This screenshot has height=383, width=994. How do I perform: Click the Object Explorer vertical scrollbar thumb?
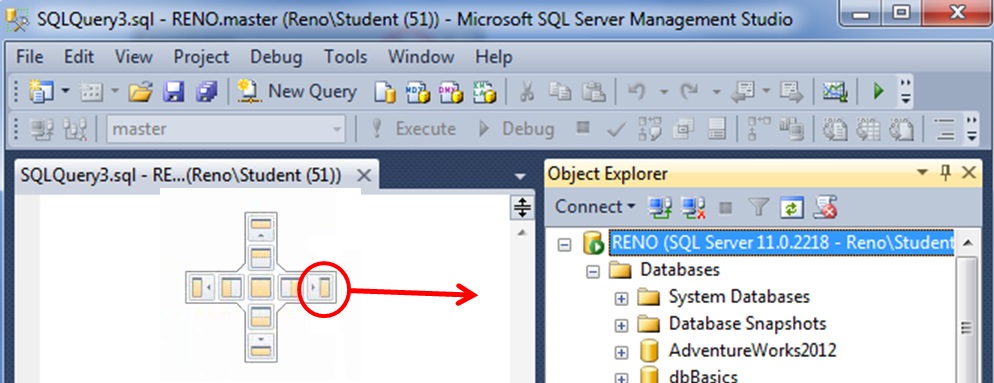point(965,320)
